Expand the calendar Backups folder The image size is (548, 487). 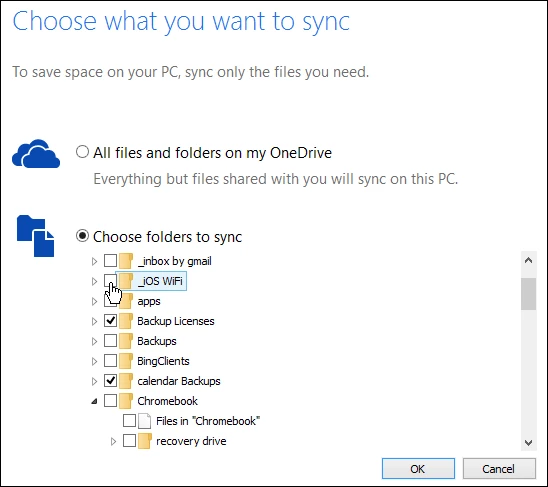94,381
